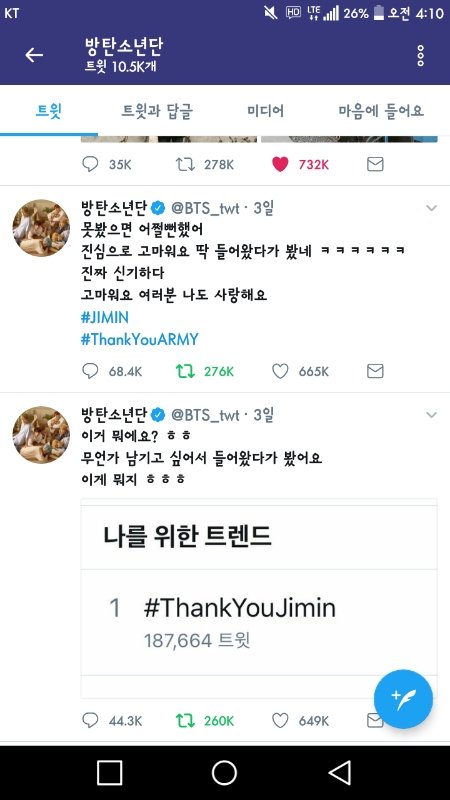Image resolution: width=450 pixels, height=800 pixels.
Task: Open the #ThankYouARMY hashtag link
Action: pos(140,339)
